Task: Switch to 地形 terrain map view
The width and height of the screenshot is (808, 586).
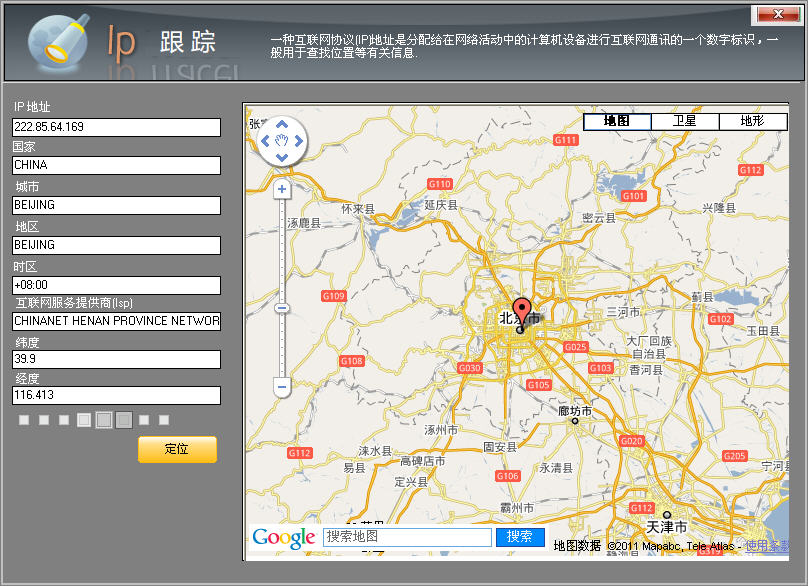Action: 753,121
